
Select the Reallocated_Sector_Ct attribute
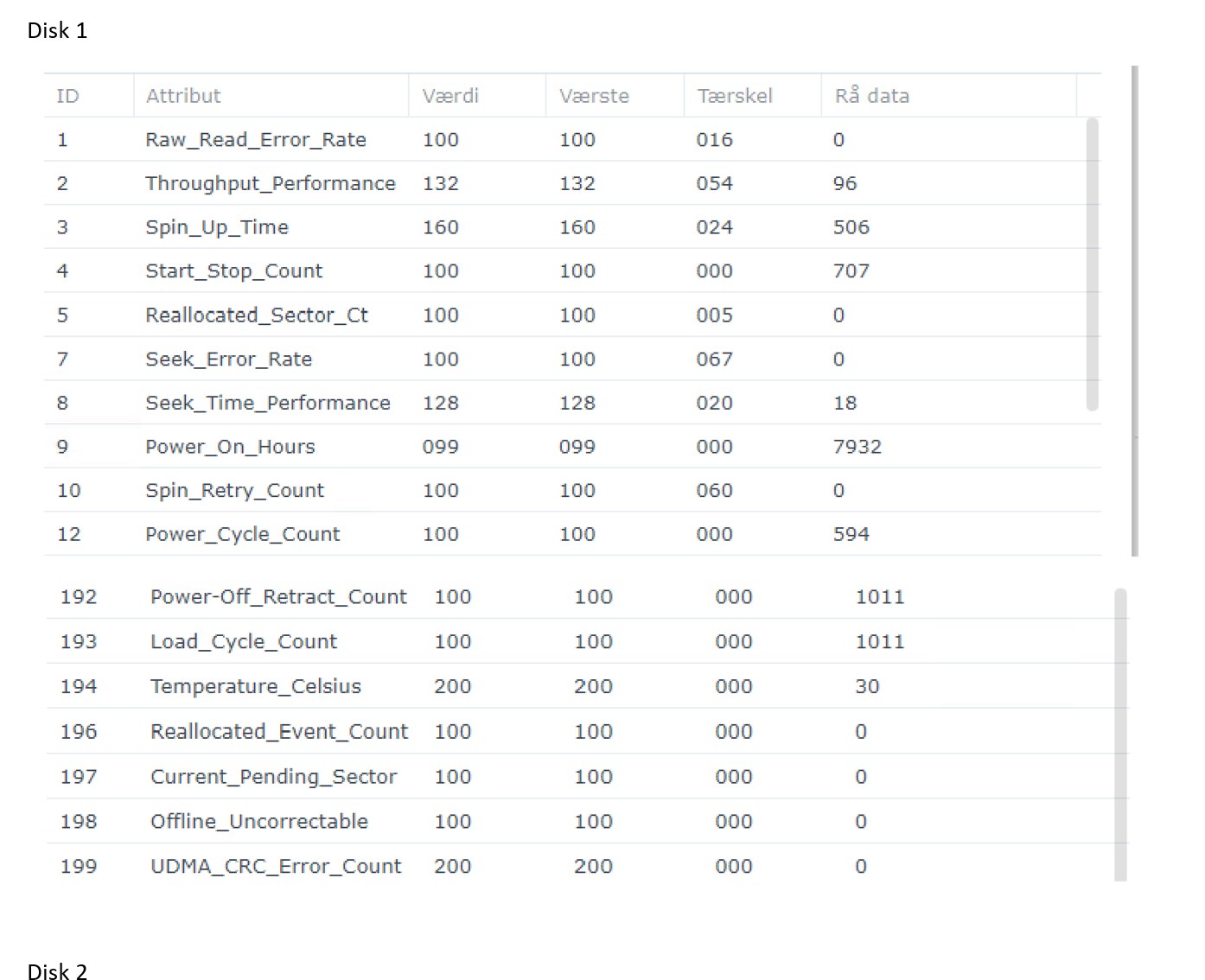(x=257, y=315)
